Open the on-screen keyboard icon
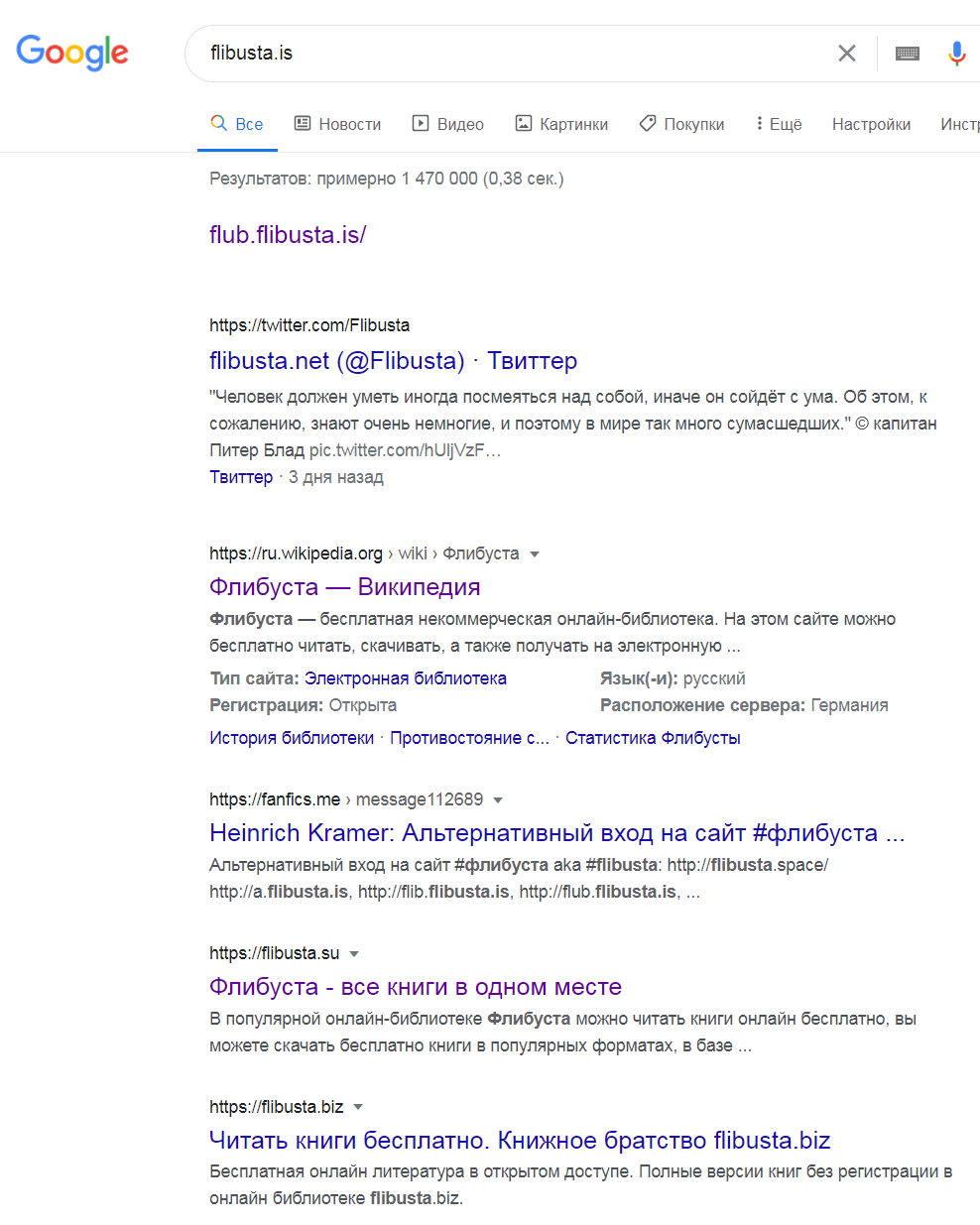Screen dimensions: 980x1225 click(908, 54)
